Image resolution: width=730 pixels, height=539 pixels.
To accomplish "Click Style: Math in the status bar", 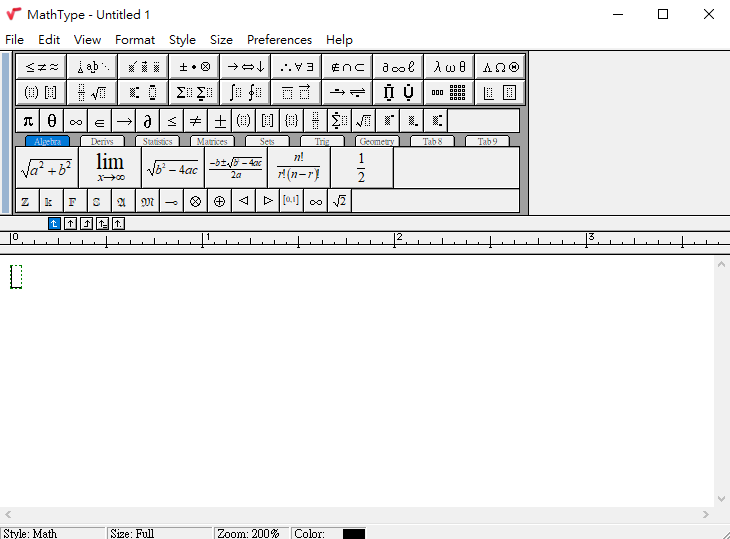I will click(x=32, y=533).
